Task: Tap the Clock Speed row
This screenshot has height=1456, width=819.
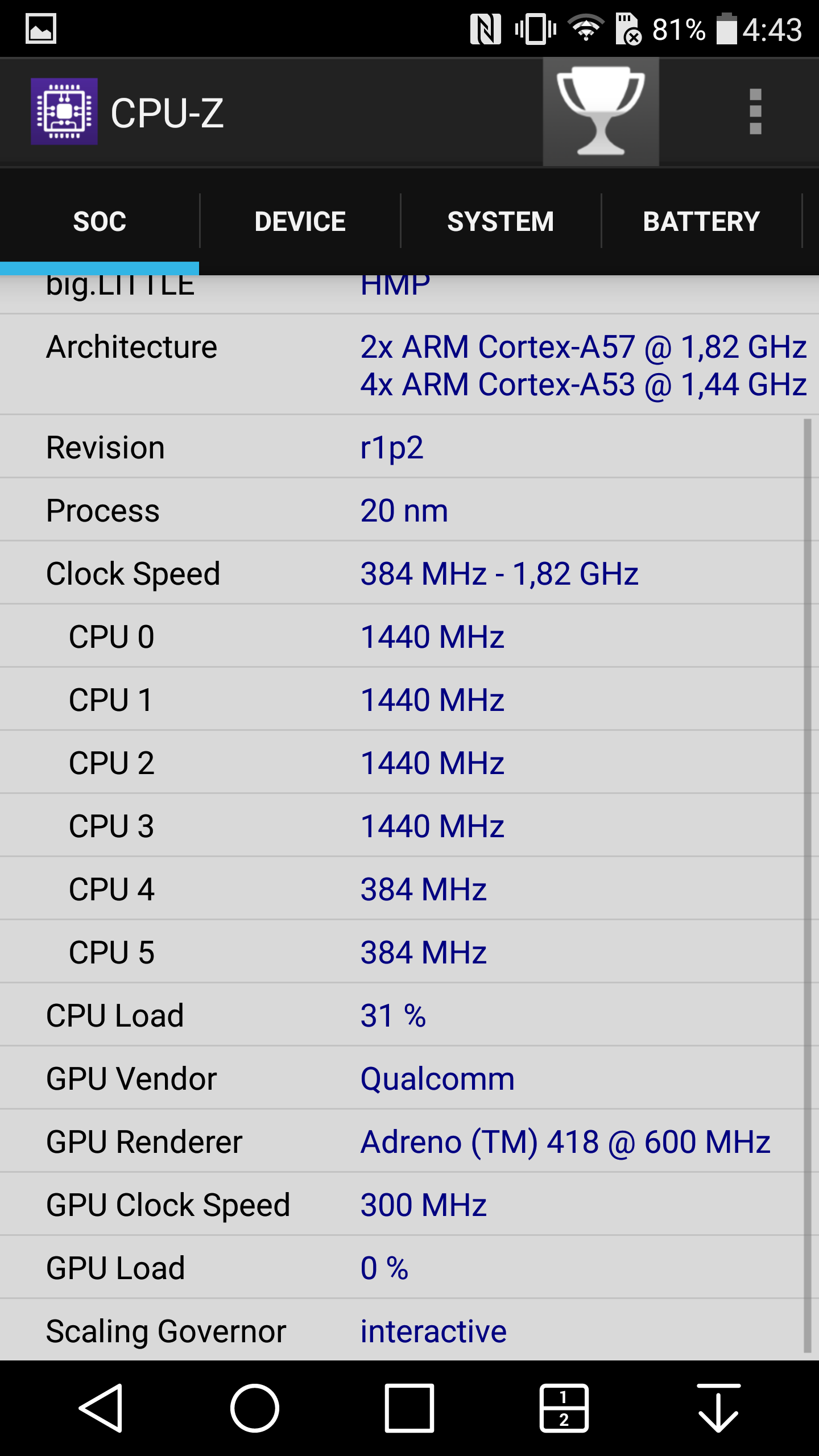Action: click(x=409, y=573)
